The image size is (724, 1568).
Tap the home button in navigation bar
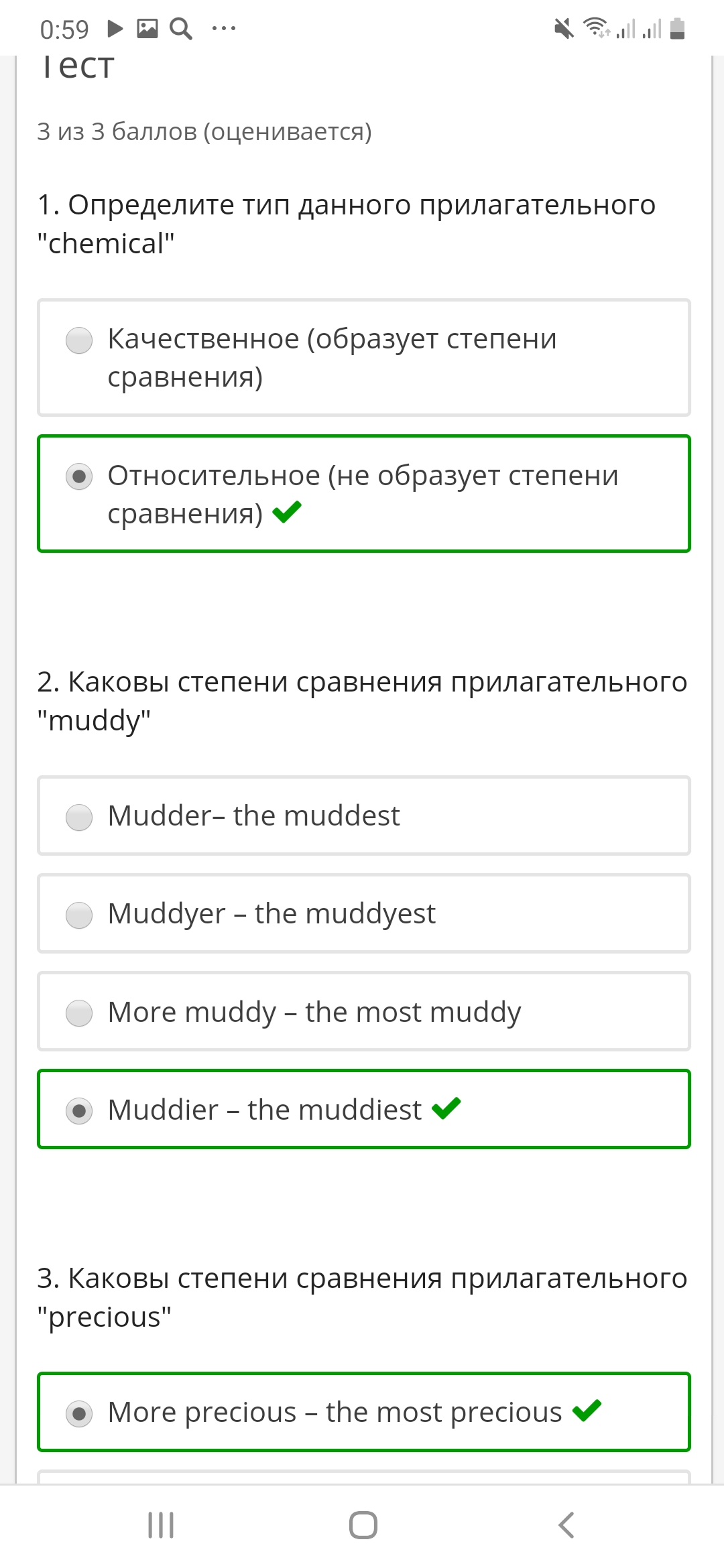pyautogui.click(x=363, y=1525)
